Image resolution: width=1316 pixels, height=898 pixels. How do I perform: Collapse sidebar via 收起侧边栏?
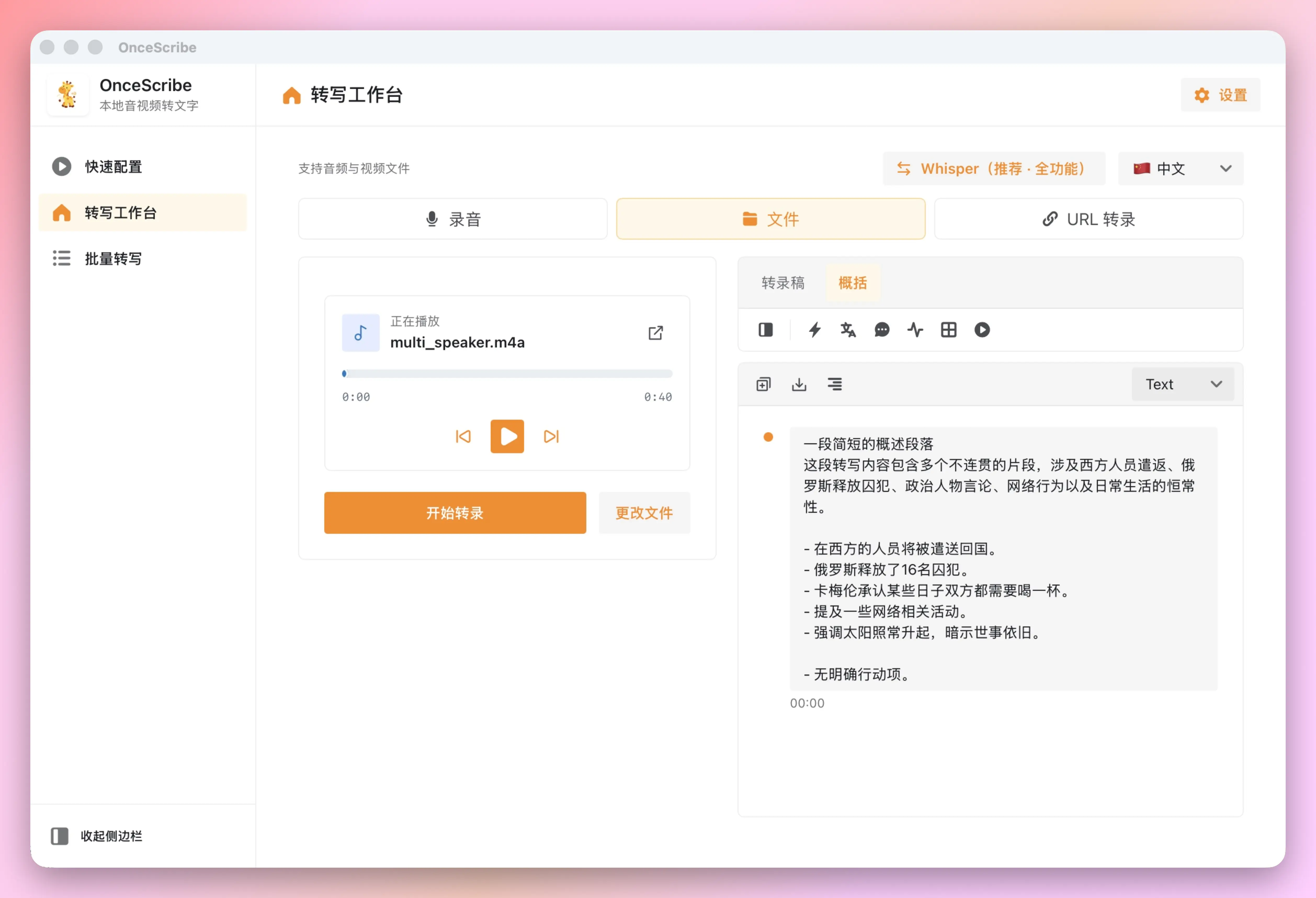pyautogui.click(x=97, y=836)
